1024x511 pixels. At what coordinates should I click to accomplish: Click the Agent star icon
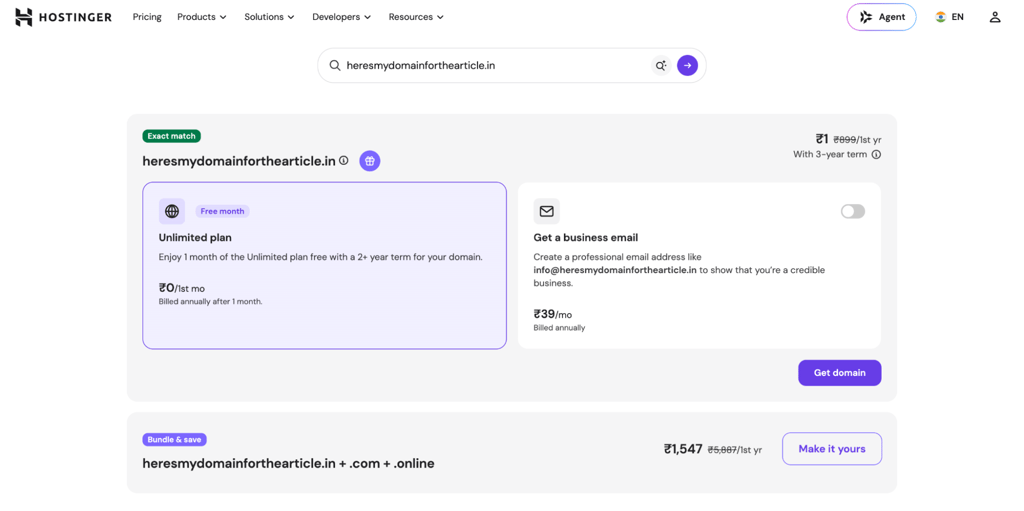866,17
